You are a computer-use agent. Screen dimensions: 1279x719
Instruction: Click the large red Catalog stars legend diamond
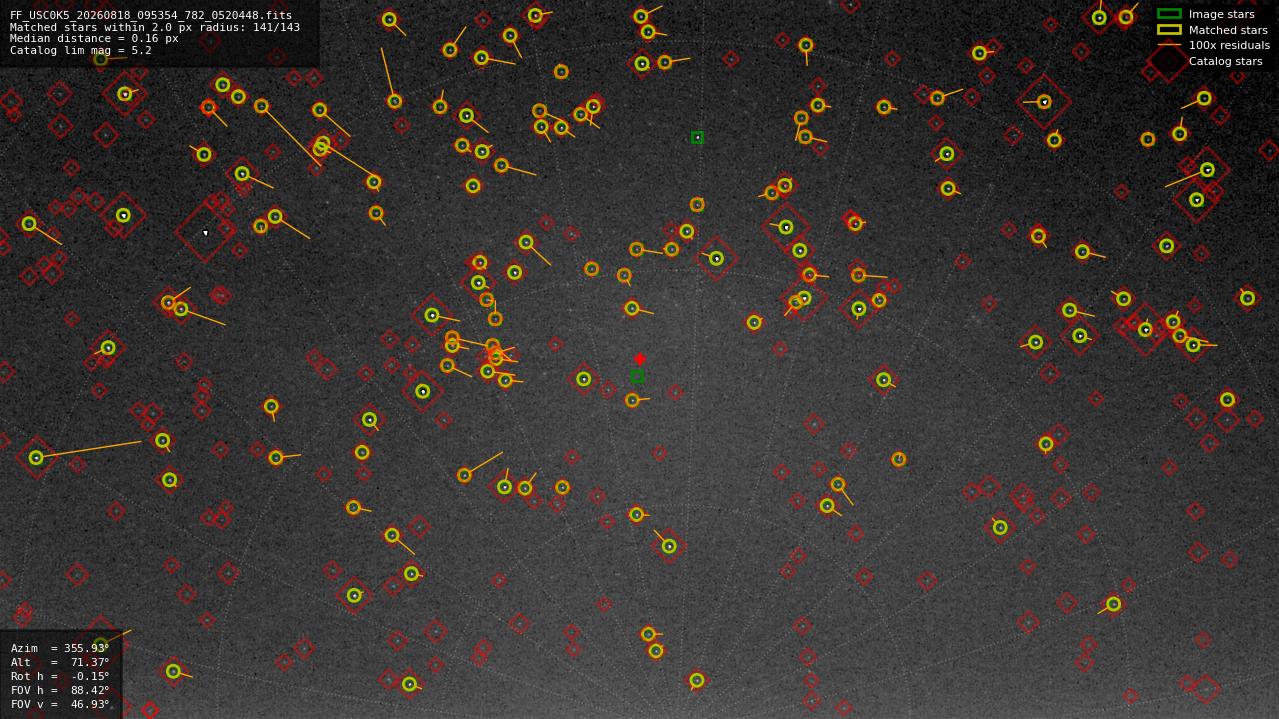click(1169, 61)
